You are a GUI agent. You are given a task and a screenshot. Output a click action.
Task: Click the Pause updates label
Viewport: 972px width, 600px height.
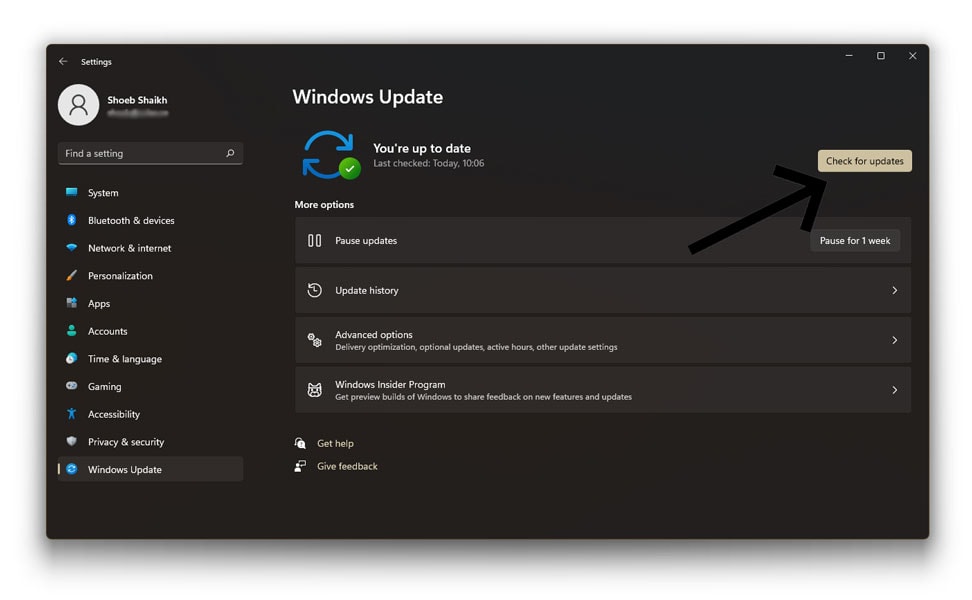click(x=366, y=240)
